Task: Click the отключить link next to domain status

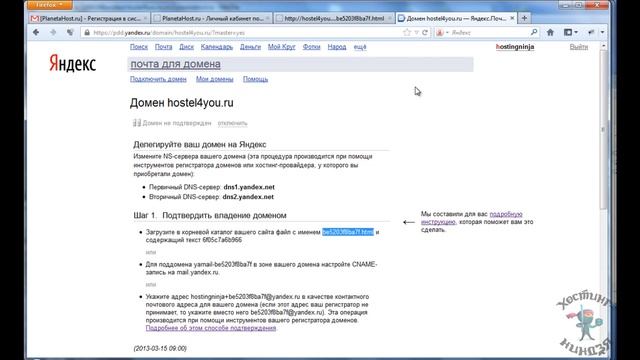Action: (x=233, y=123)
